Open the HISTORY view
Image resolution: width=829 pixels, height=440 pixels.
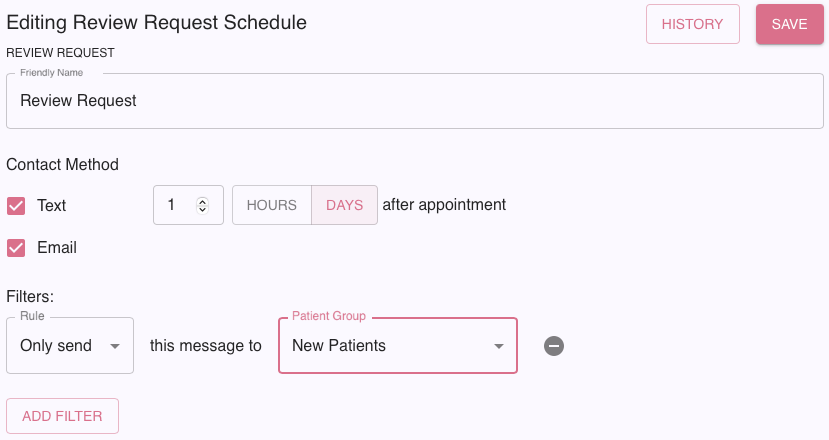(x=692, y=24)
